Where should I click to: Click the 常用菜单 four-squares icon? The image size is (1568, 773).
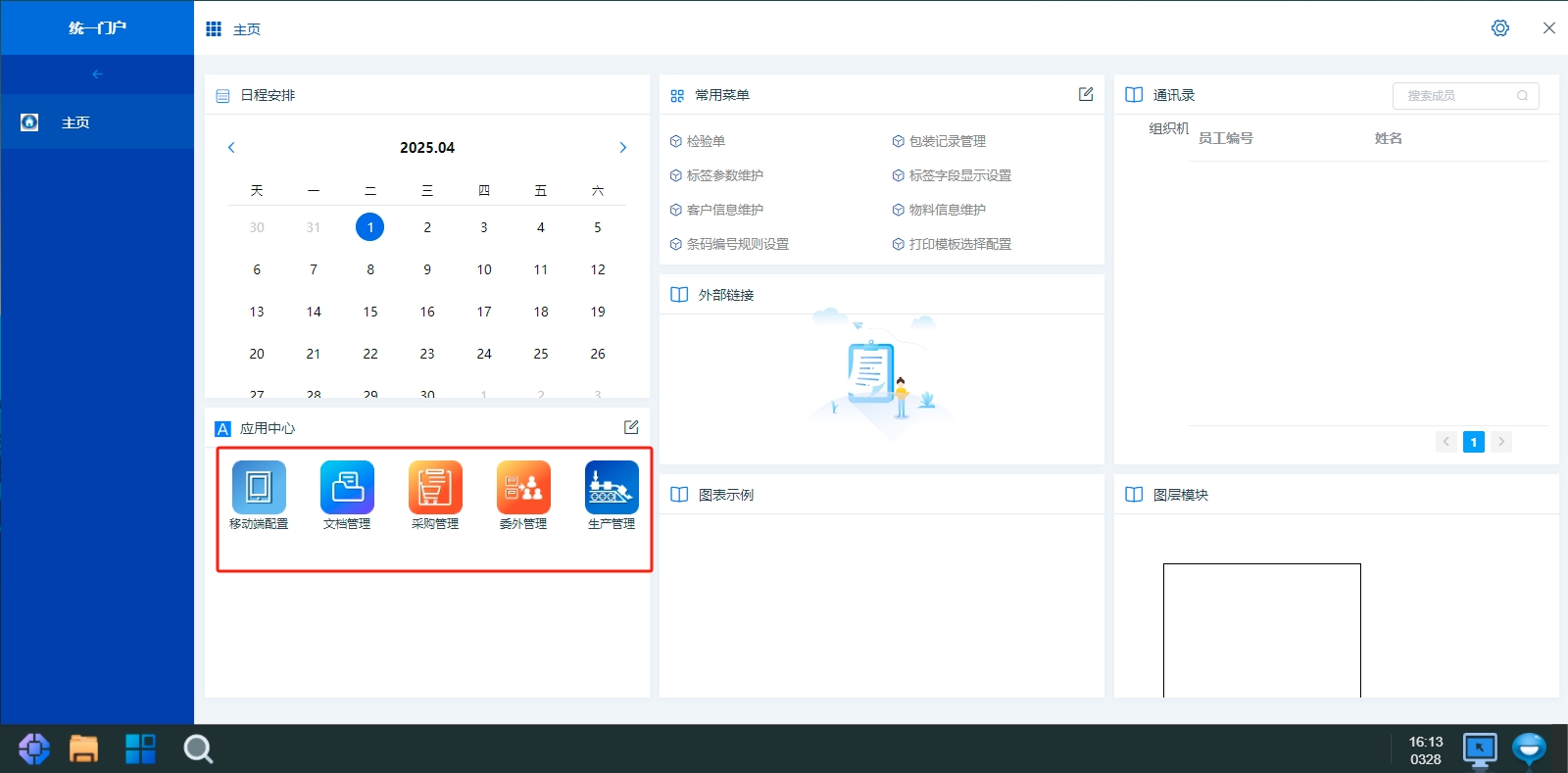pyautogui.click(x=677, y=96)
